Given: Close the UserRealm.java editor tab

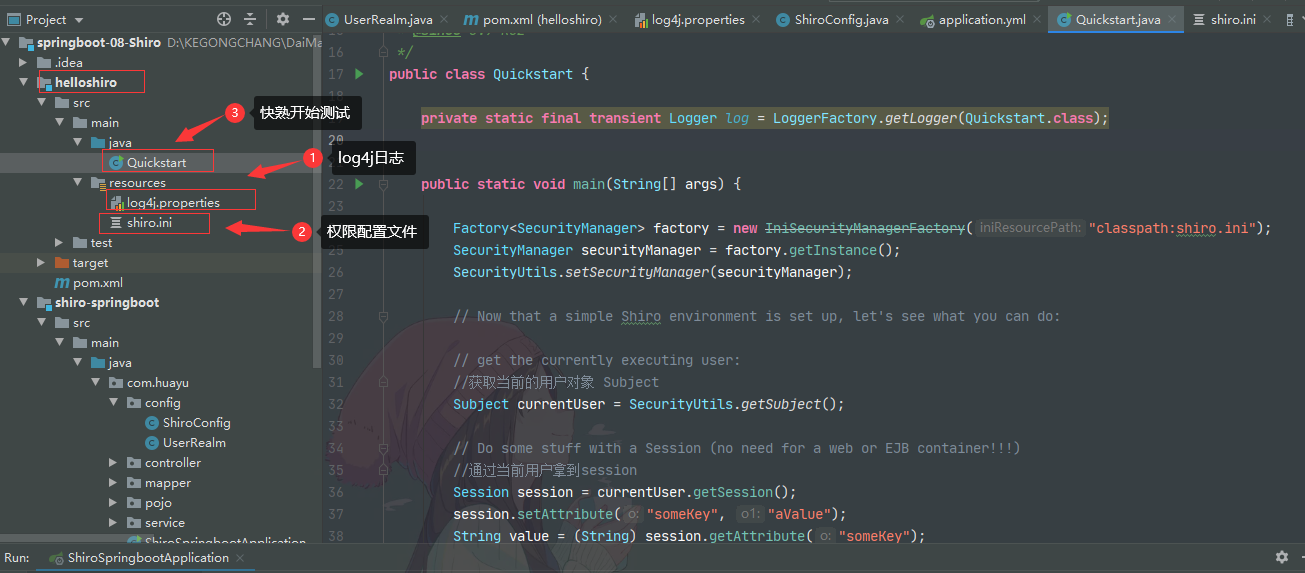Looking at the screenshot, I should coord(446,20).
